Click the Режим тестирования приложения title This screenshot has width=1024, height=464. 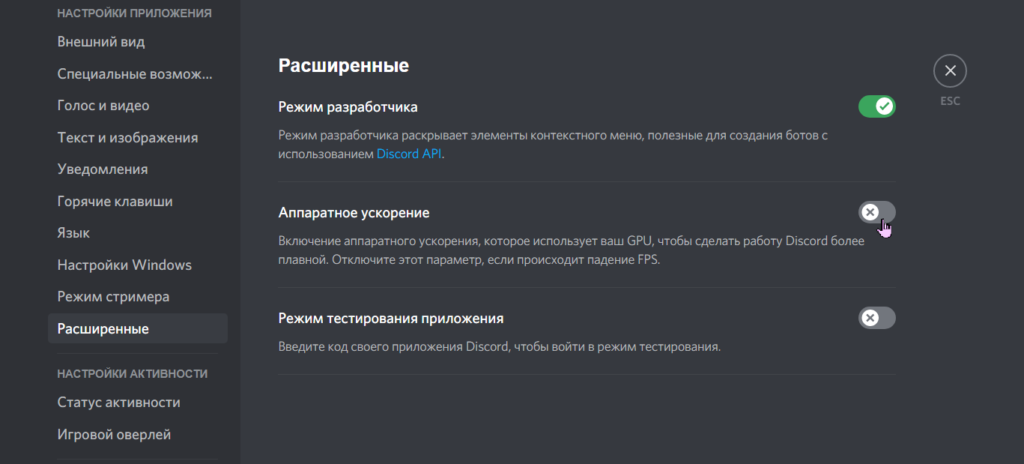point(390,318)
